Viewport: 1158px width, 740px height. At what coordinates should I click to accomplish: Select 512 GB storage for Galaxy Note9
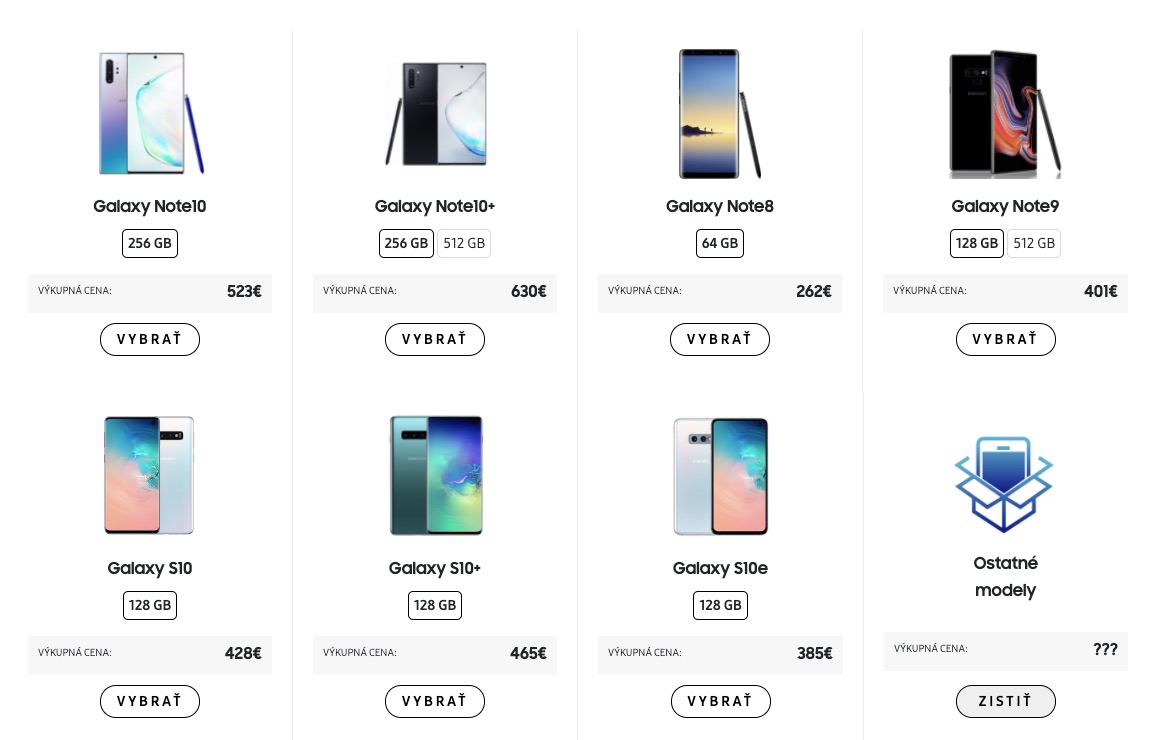tap(1034, 243)
